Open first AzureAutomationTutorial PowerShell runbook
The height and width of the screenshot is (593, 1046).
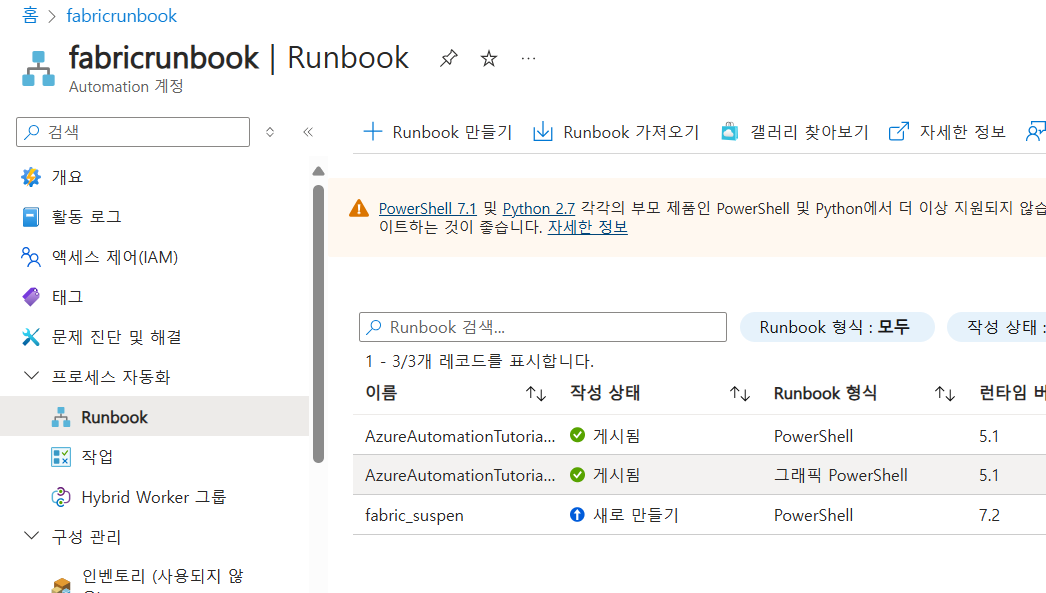(460, 436)
